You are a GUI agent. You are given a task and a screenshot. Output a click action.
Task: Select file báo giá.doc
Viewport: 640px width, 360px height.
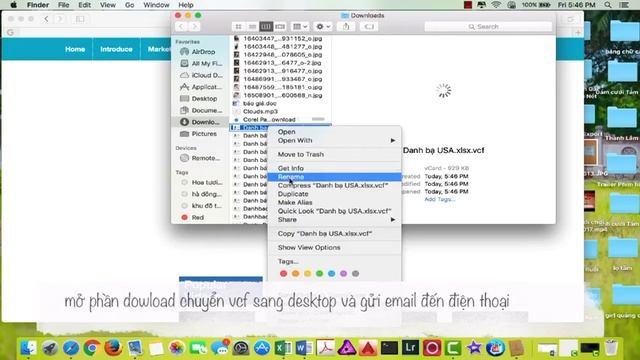click(x=260, y=103)
